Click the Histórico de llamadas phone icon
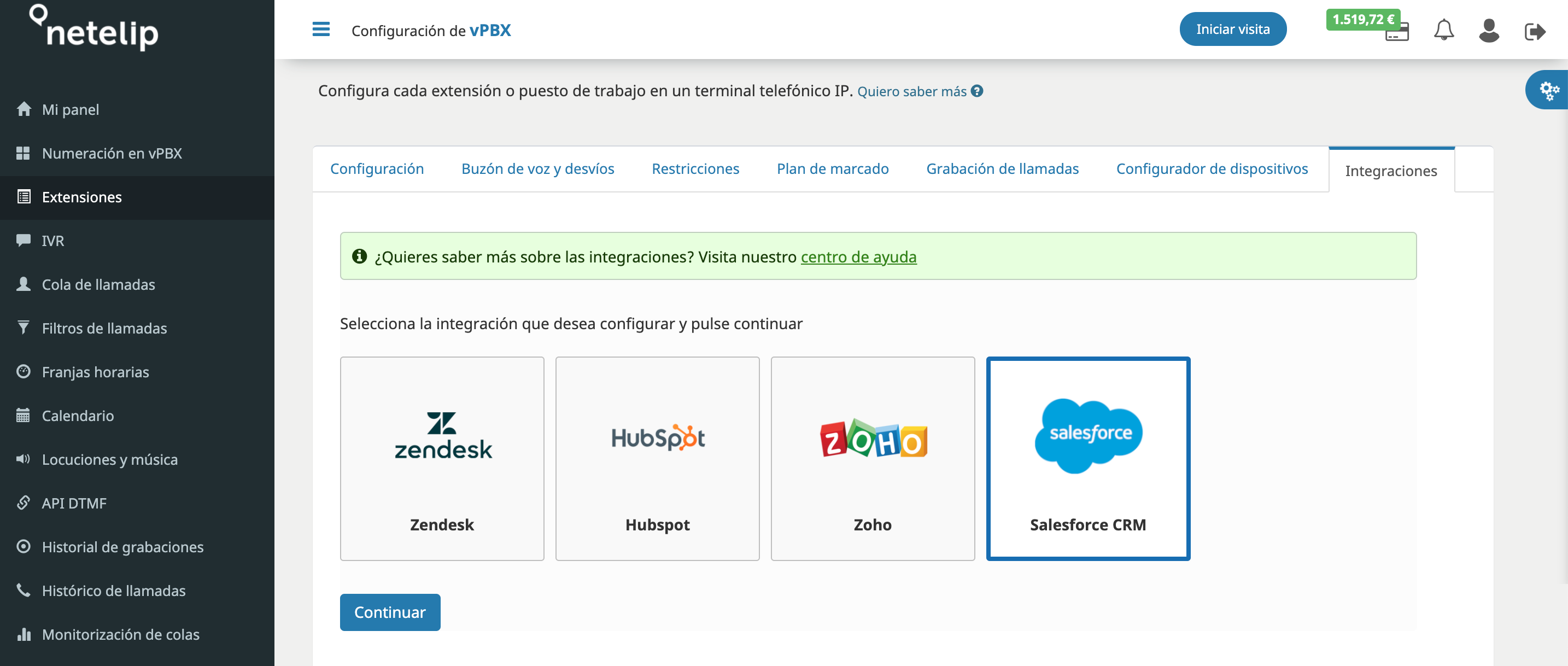 click(23, 590)
